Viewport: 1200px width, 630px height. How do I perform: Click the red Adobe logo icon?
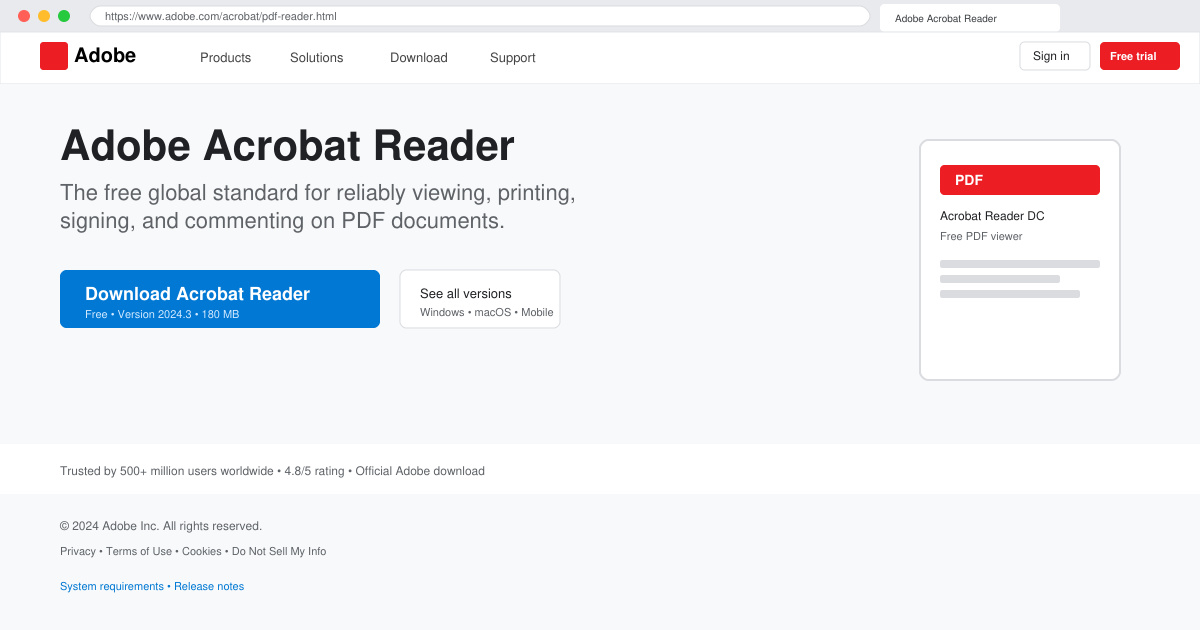point(54,56)
